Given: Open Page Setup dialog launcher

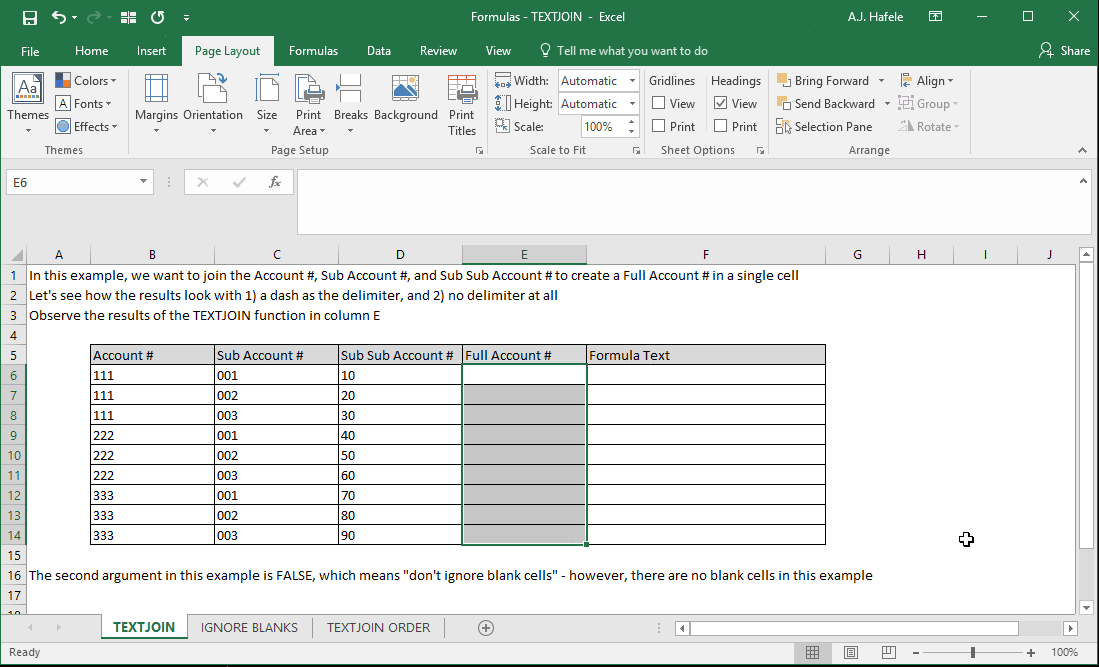Looking at the screenshot, I should click(479, 151).
